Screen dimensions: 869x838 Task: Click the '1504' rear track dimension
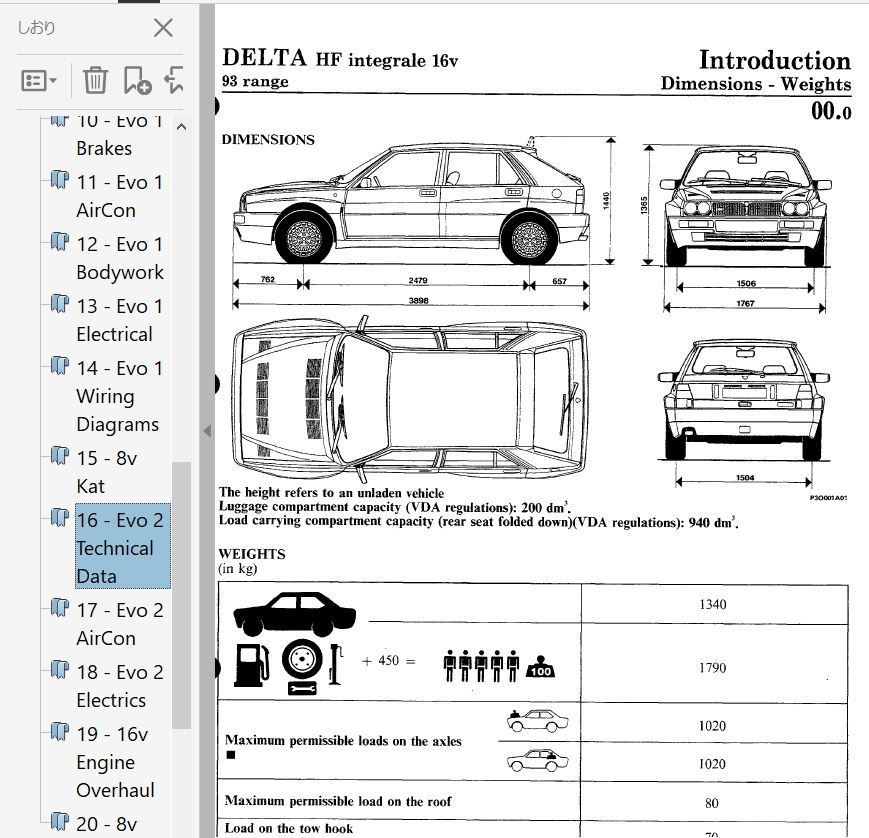click(745, 478)
